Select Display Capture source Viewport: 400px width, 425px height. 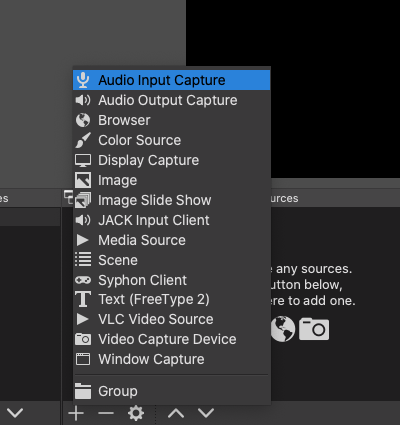172,160
